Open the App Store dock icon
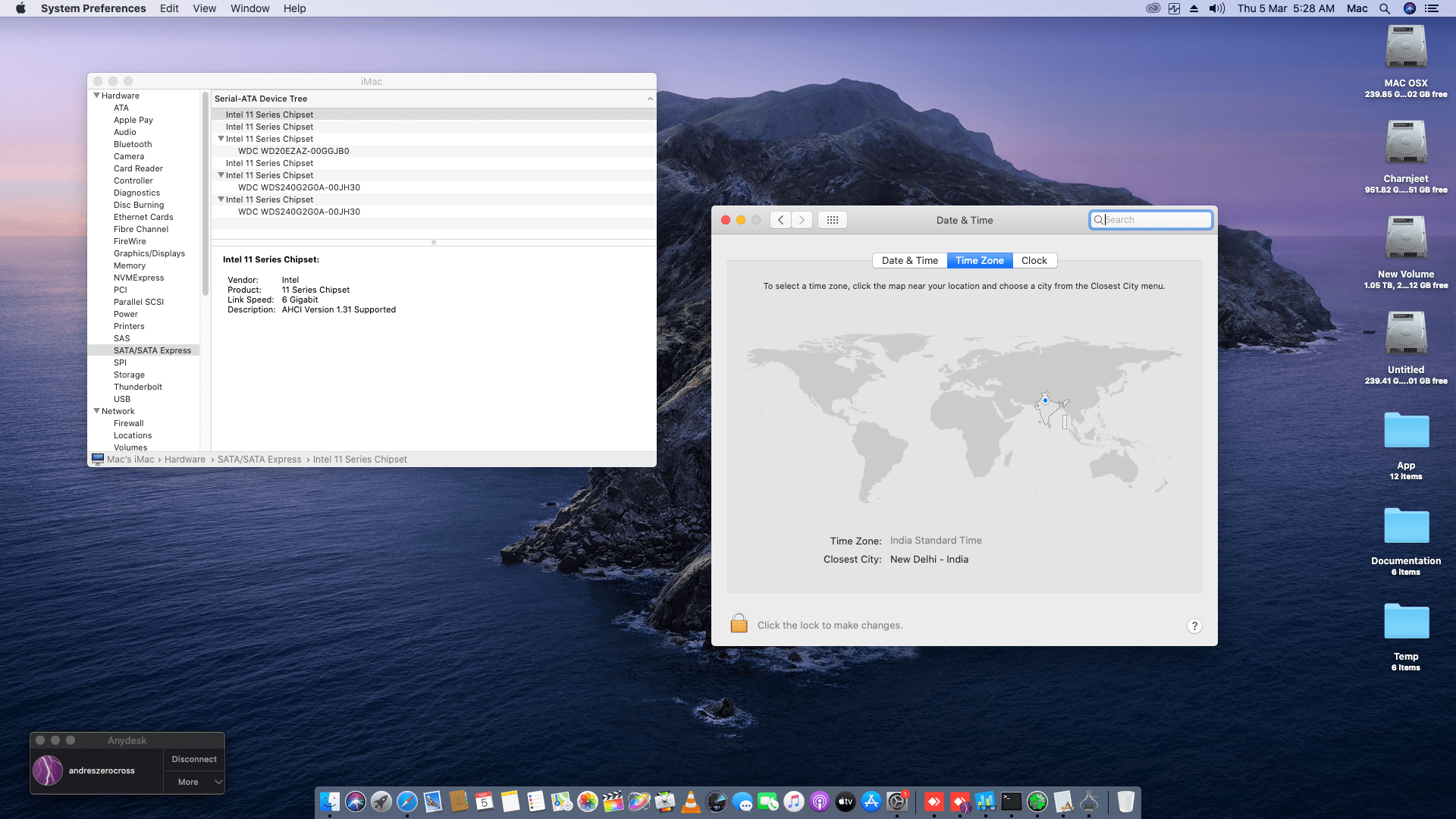Image resolution: width=1456 pixels, height=819 pixels. pos(871,802)
